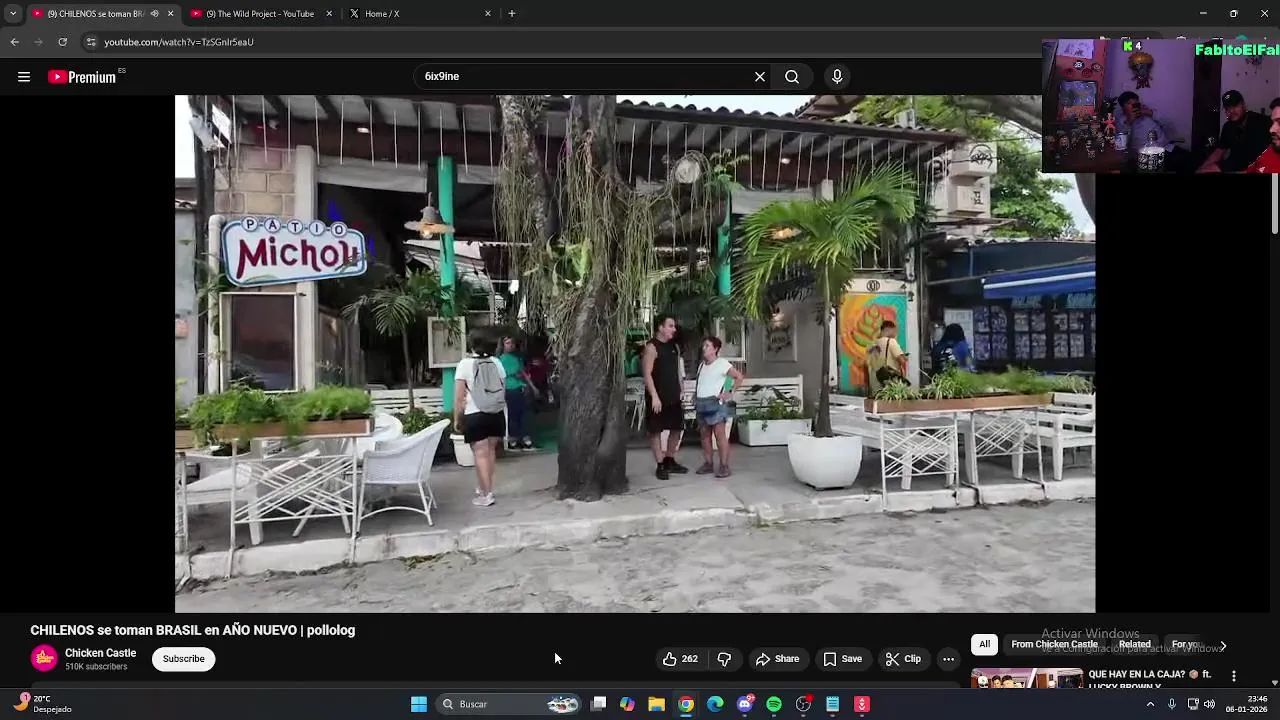Go back using browser back arrow
This screenshot has width=1280, height=720.
[14, 42]
